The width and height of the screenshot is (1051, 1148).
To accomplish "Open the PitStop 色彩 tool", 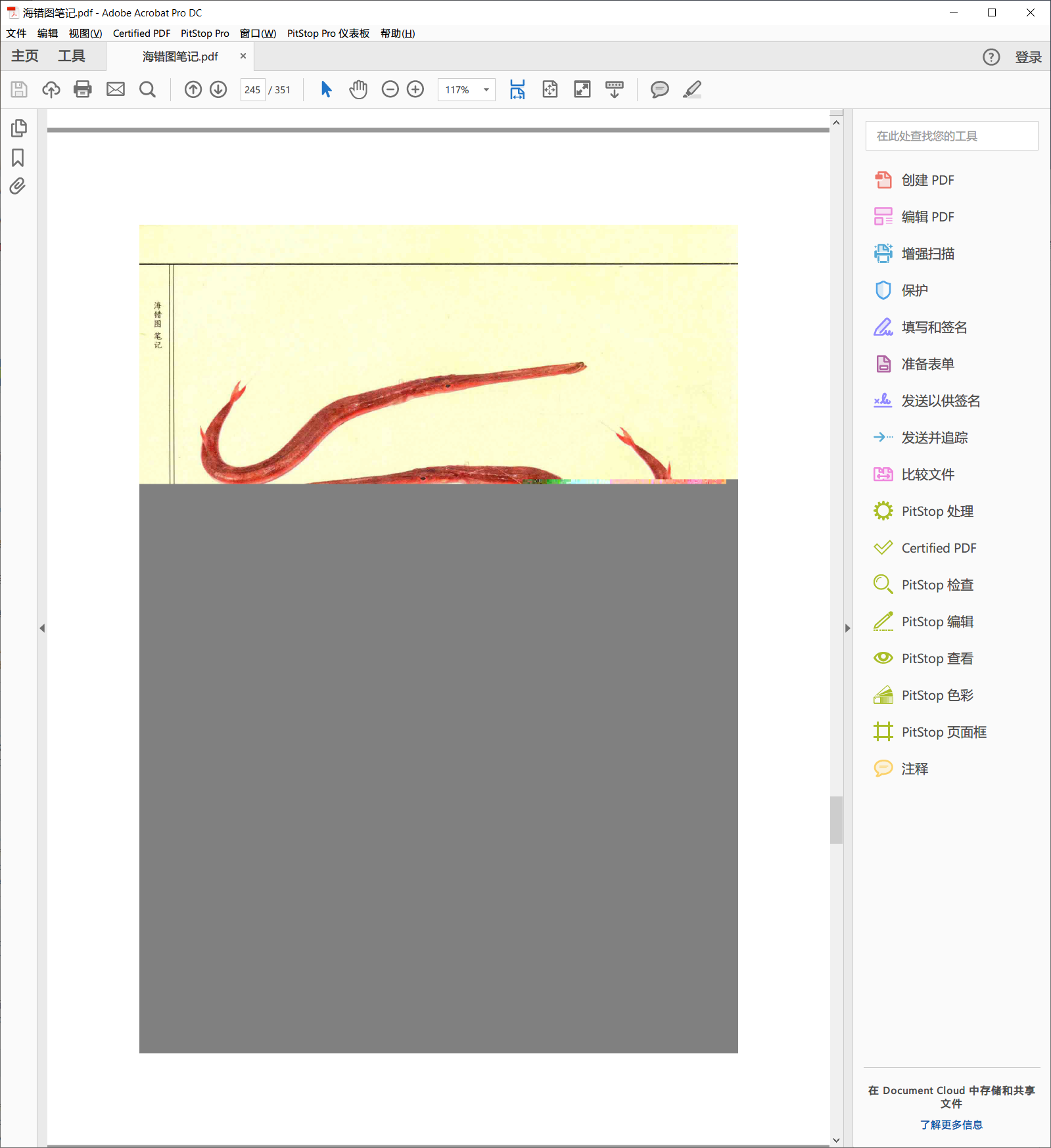I will 924,695.
